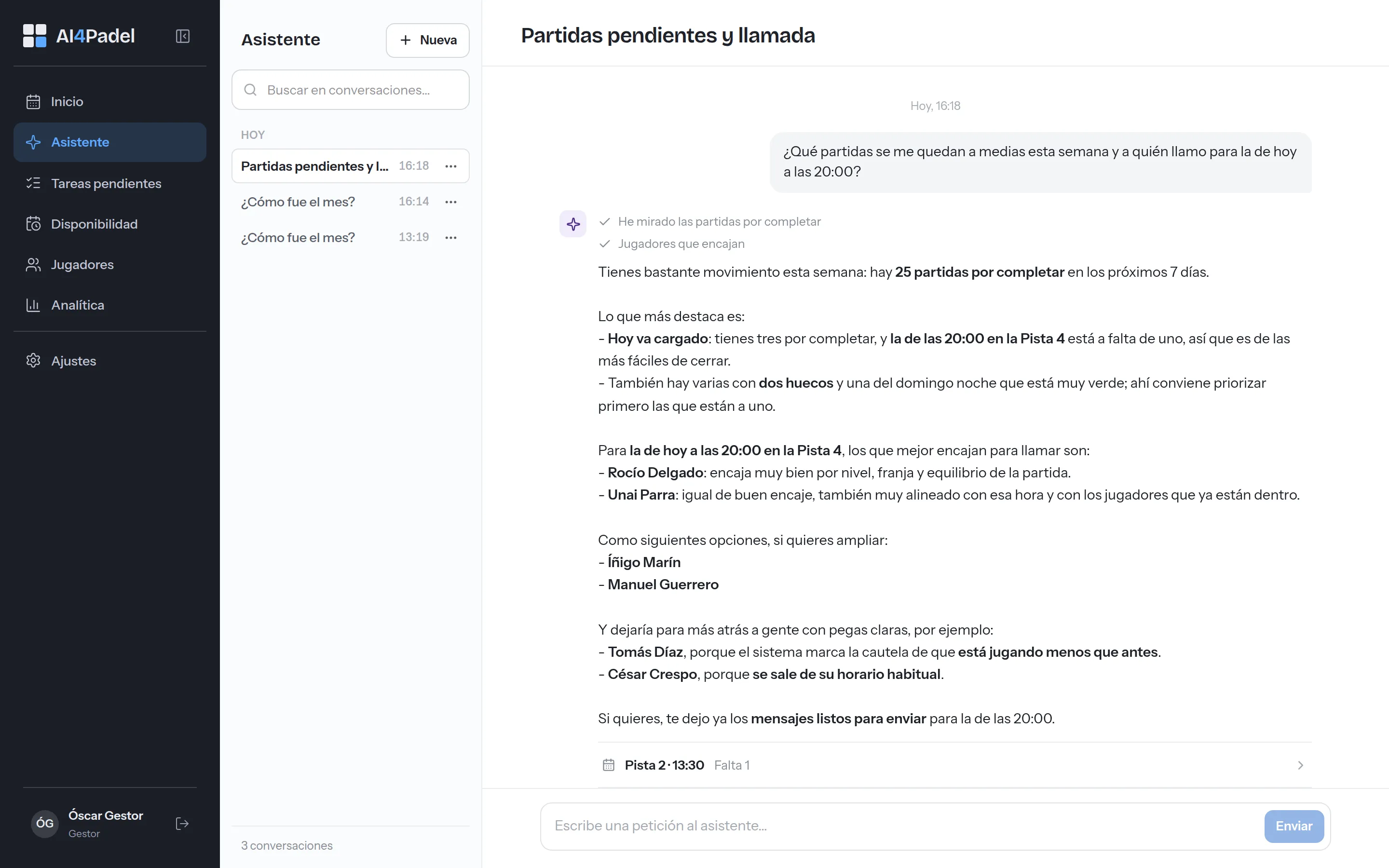This screenshot has height=868, width=1389.
Task: Open options menu for the 13:19 conversation
Action: 451,237
